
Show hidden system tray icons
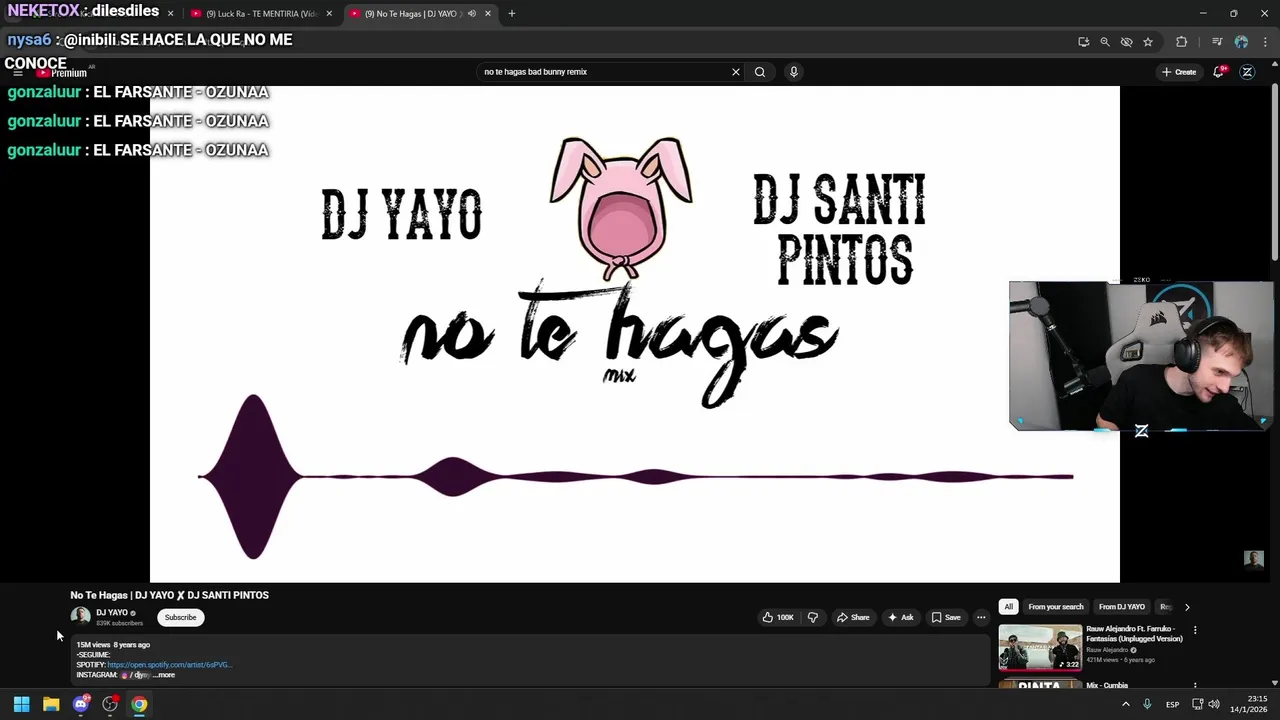coord(1125,704)
